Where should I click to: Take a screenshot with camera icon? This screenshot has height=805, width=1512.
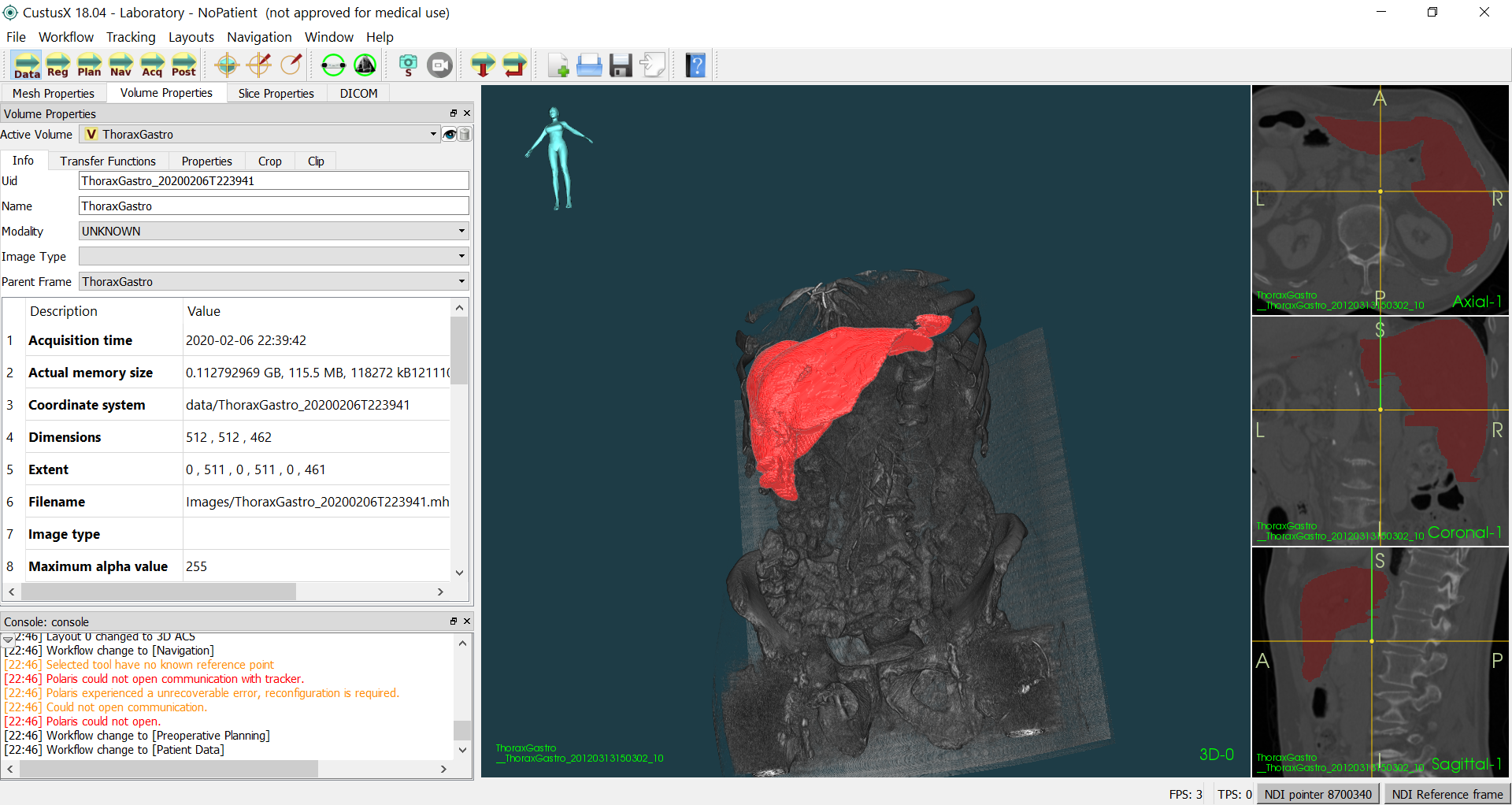click(408, 65)
